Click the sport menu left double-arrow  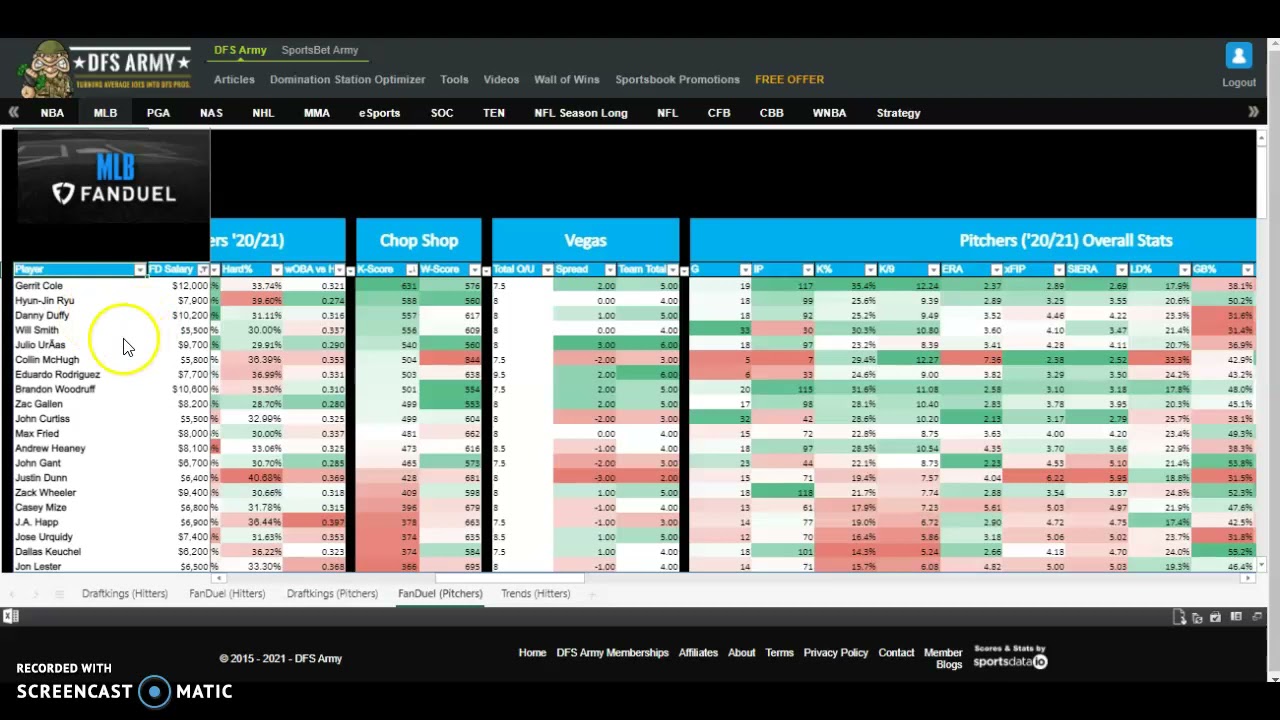click(14, 113)
